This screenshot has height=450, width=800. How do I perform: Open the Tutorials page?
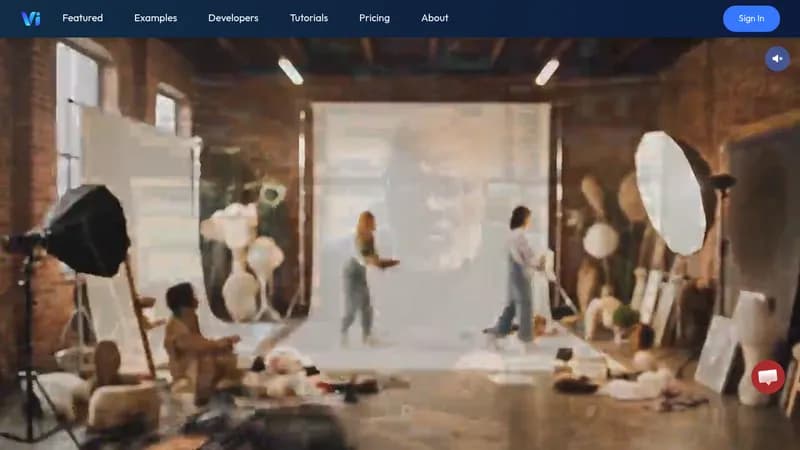309,18
